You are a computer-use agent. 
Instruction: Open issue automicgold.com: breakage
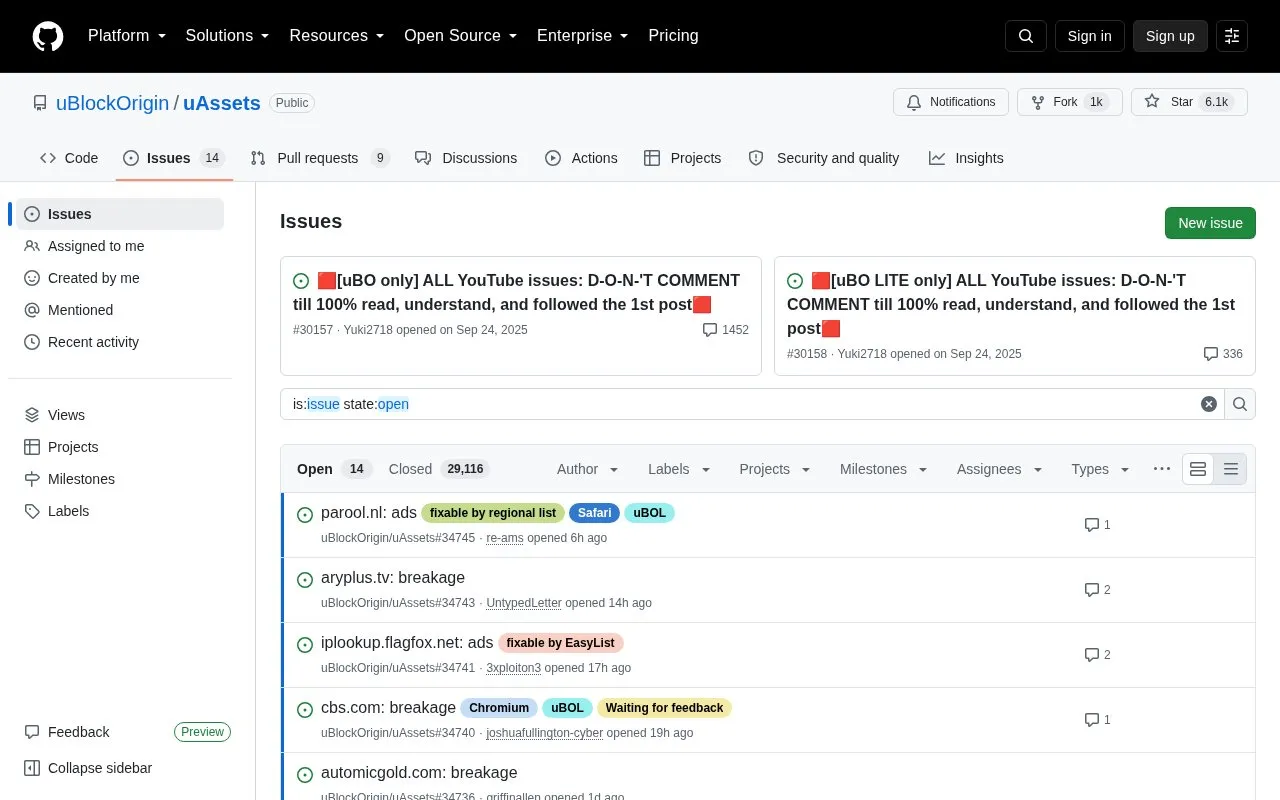[x=419, y=773]
